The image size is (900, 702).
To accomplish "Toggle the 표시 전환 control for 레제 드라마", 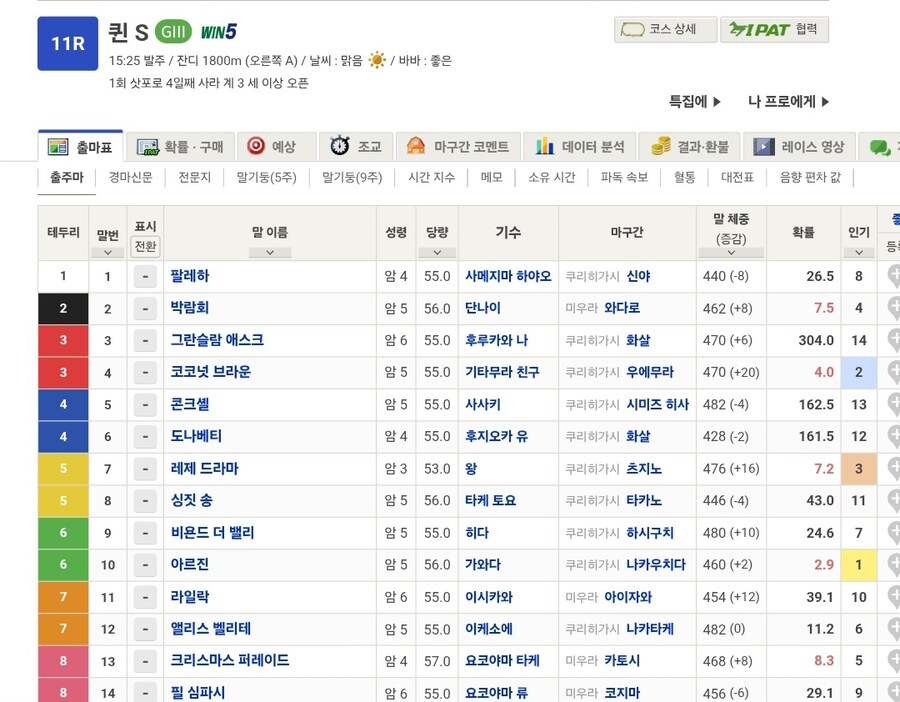I will [145, 469].
